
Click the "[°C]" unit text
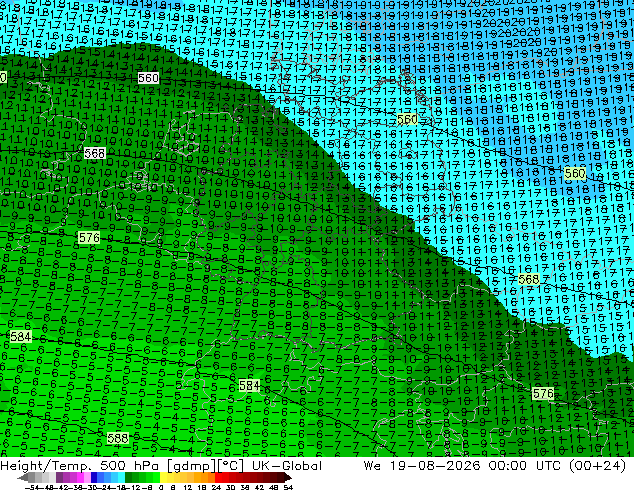[230, 466]
